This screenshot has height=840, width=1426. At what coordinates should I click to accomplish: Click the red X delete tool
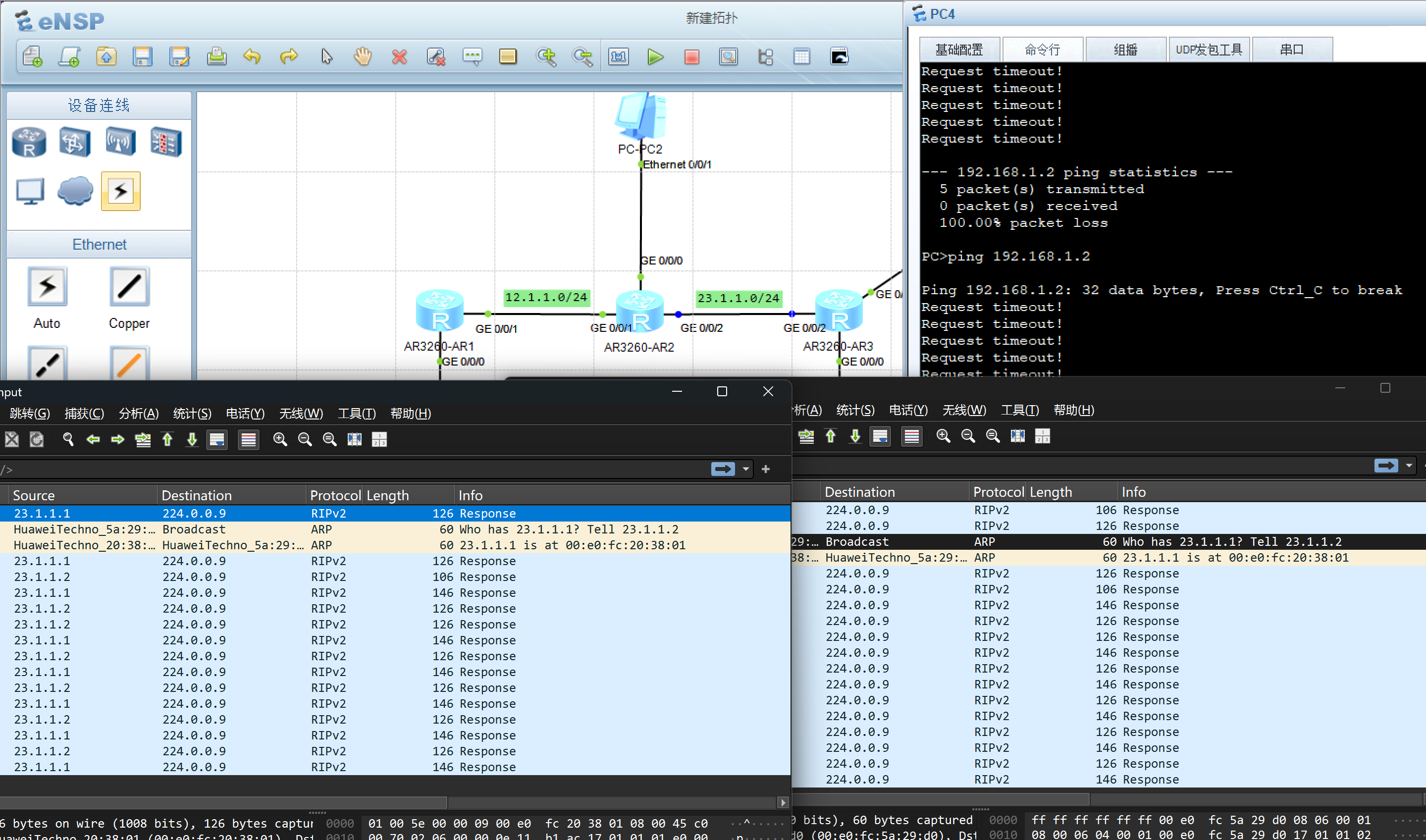(x=399, y=56)
